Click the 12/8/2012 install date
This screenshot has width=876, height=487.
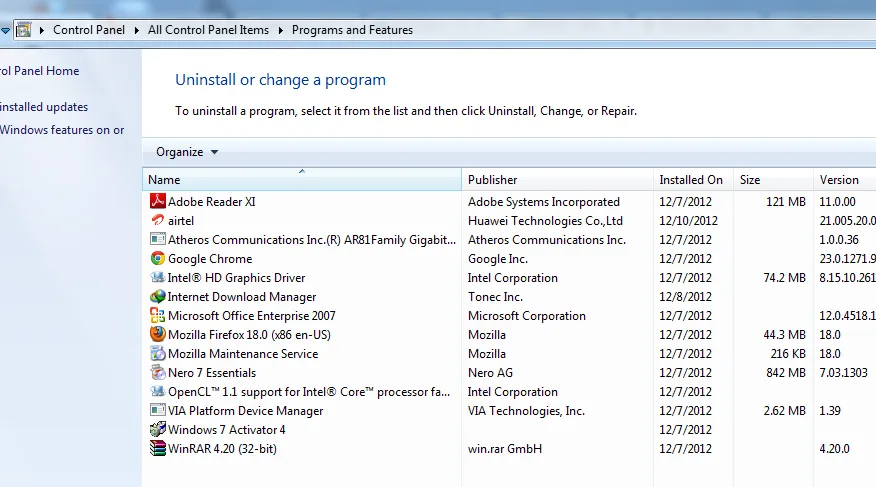pos(685,297)
